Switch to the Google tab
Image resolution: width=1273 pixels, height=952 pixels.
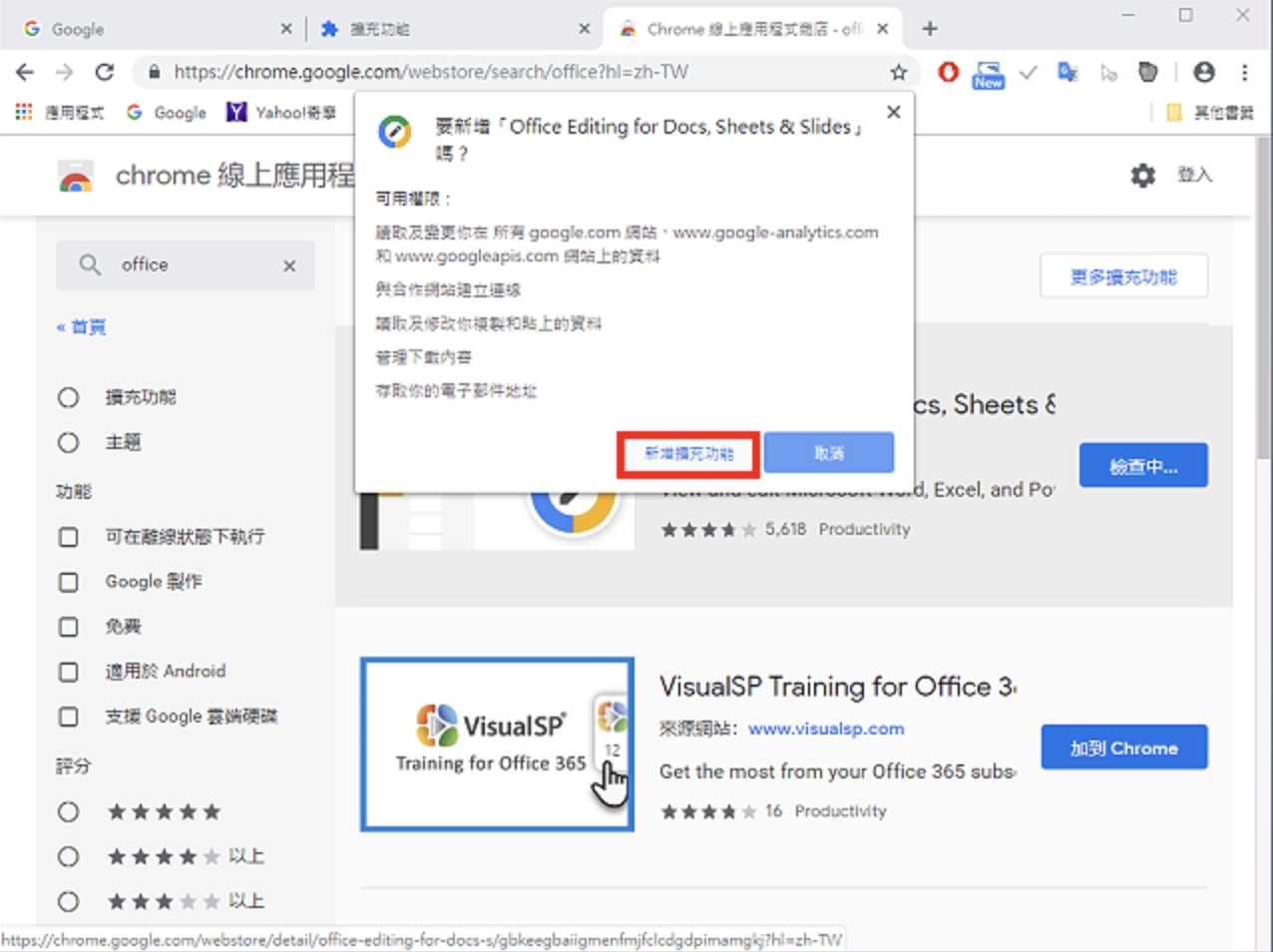(155, 29)
